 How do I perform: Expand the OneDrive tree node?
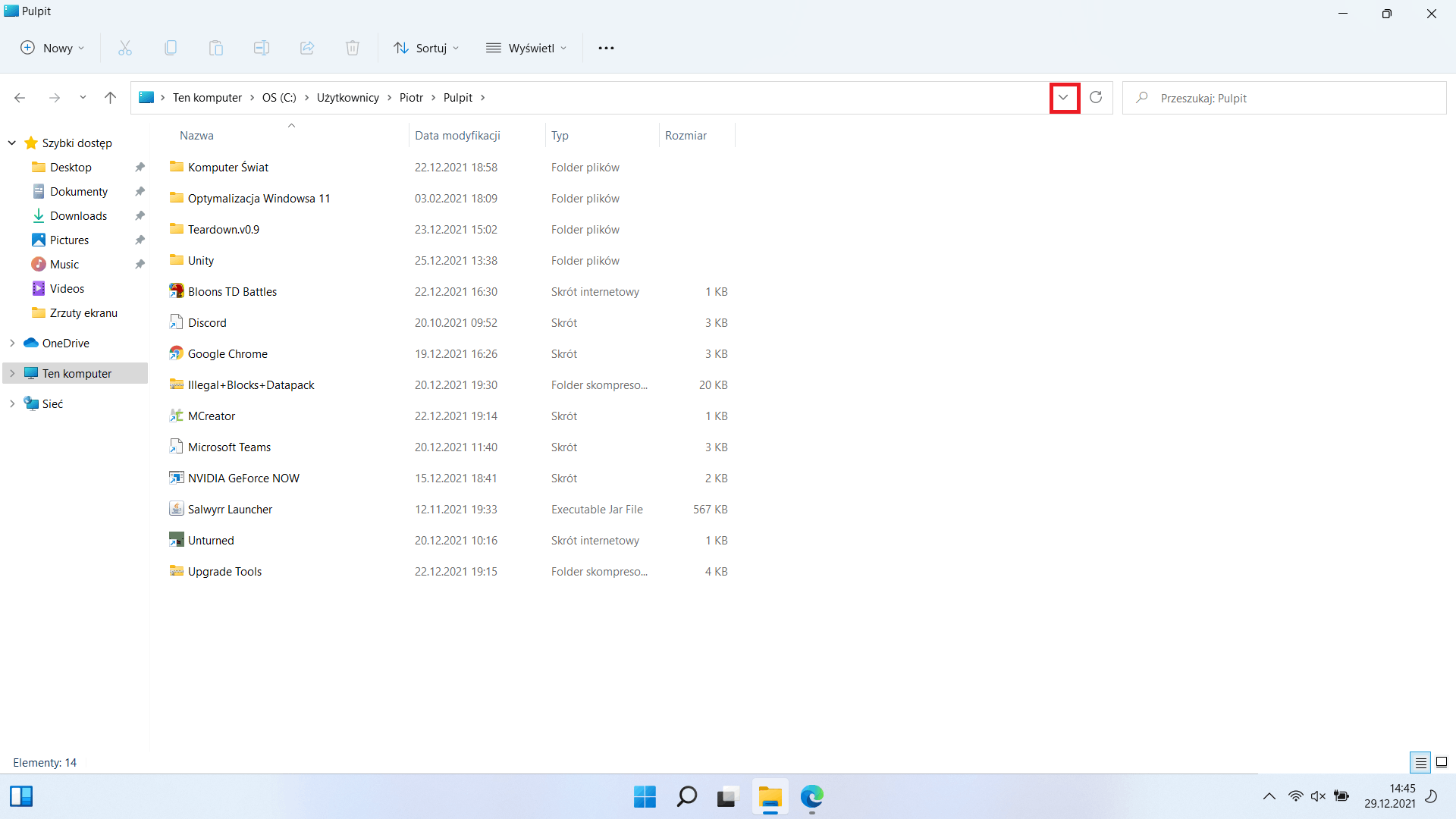(12, 343)
